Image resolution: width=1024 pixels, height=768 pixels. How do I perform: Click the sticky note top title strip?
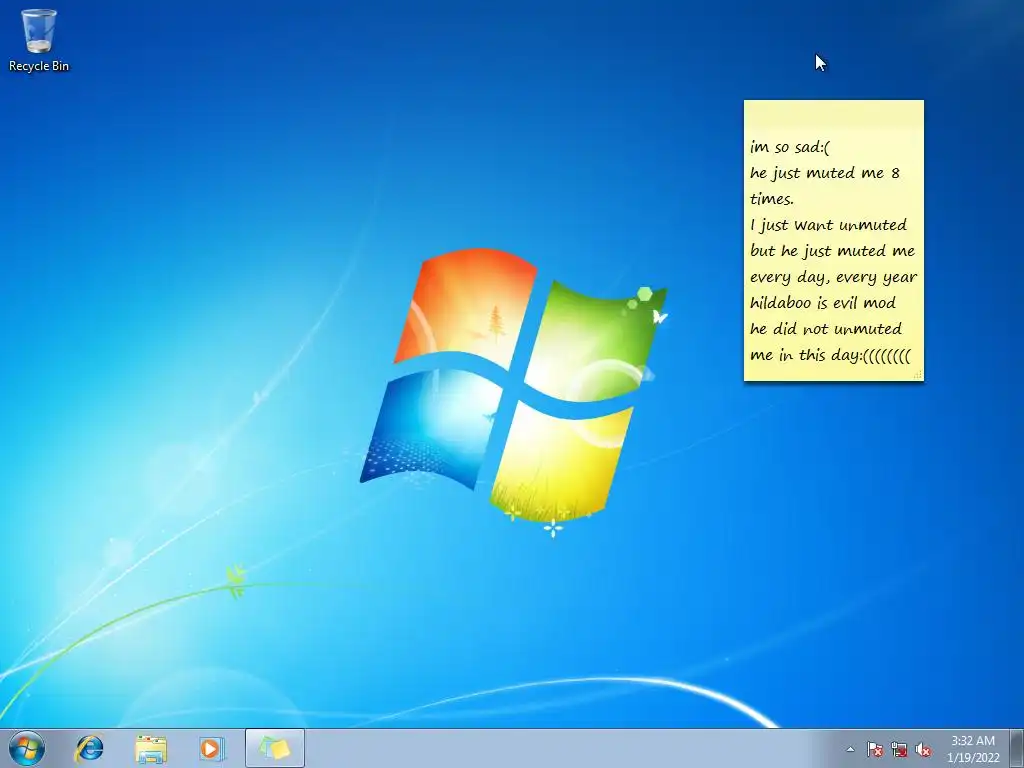click(834, 112)
